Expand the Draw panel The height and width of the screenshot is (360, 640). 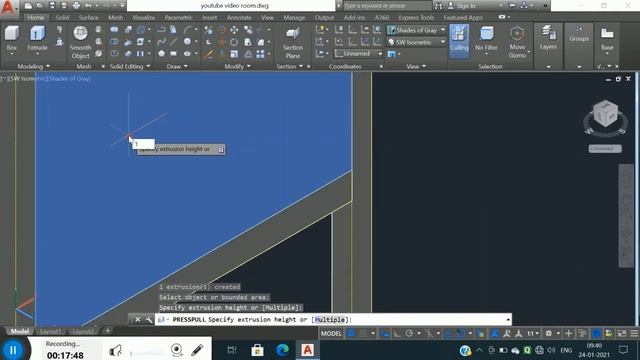point(177,66)
